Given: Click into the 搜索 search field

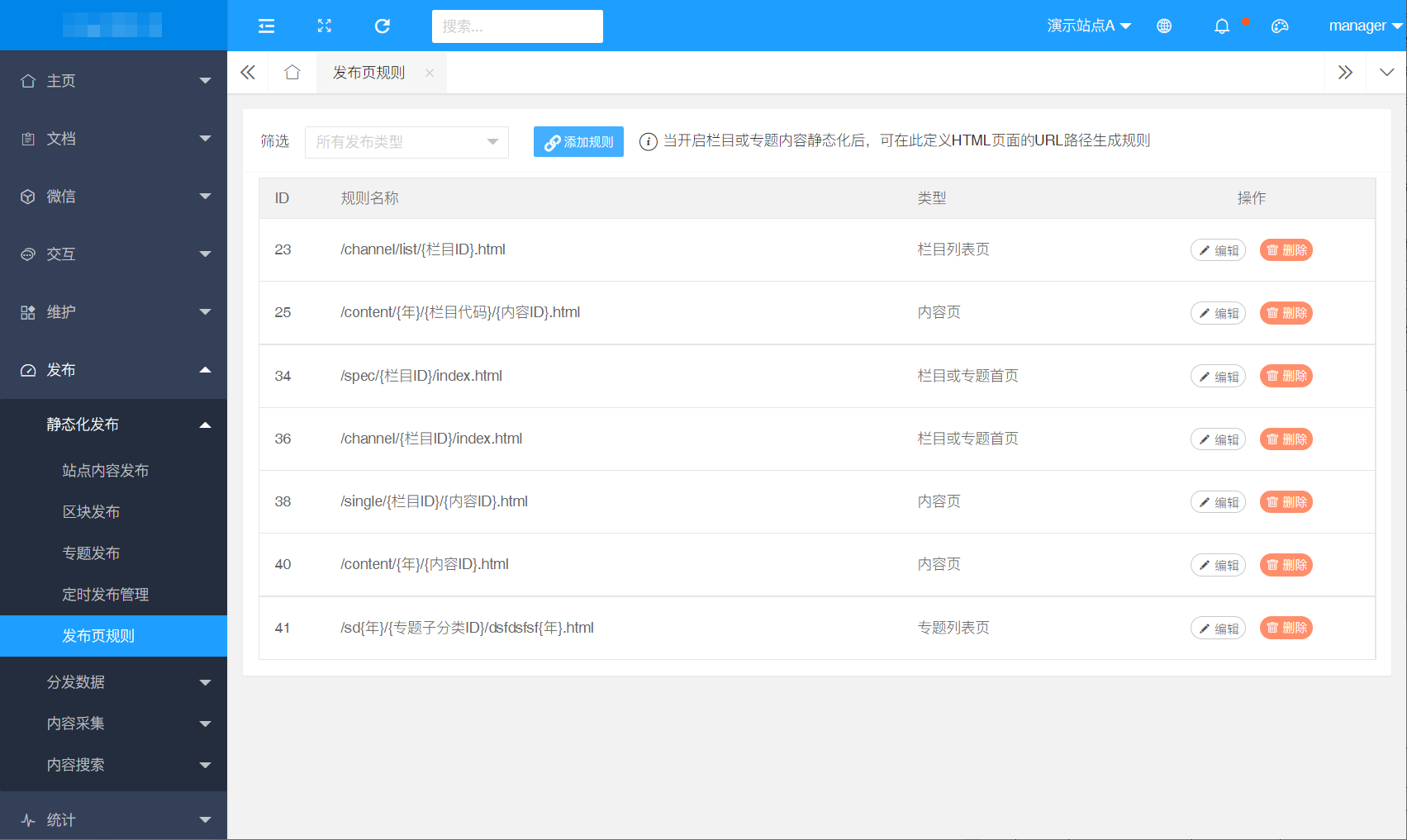Looking at the screenshot, I should pyautogui.click(x=517, y=26).
